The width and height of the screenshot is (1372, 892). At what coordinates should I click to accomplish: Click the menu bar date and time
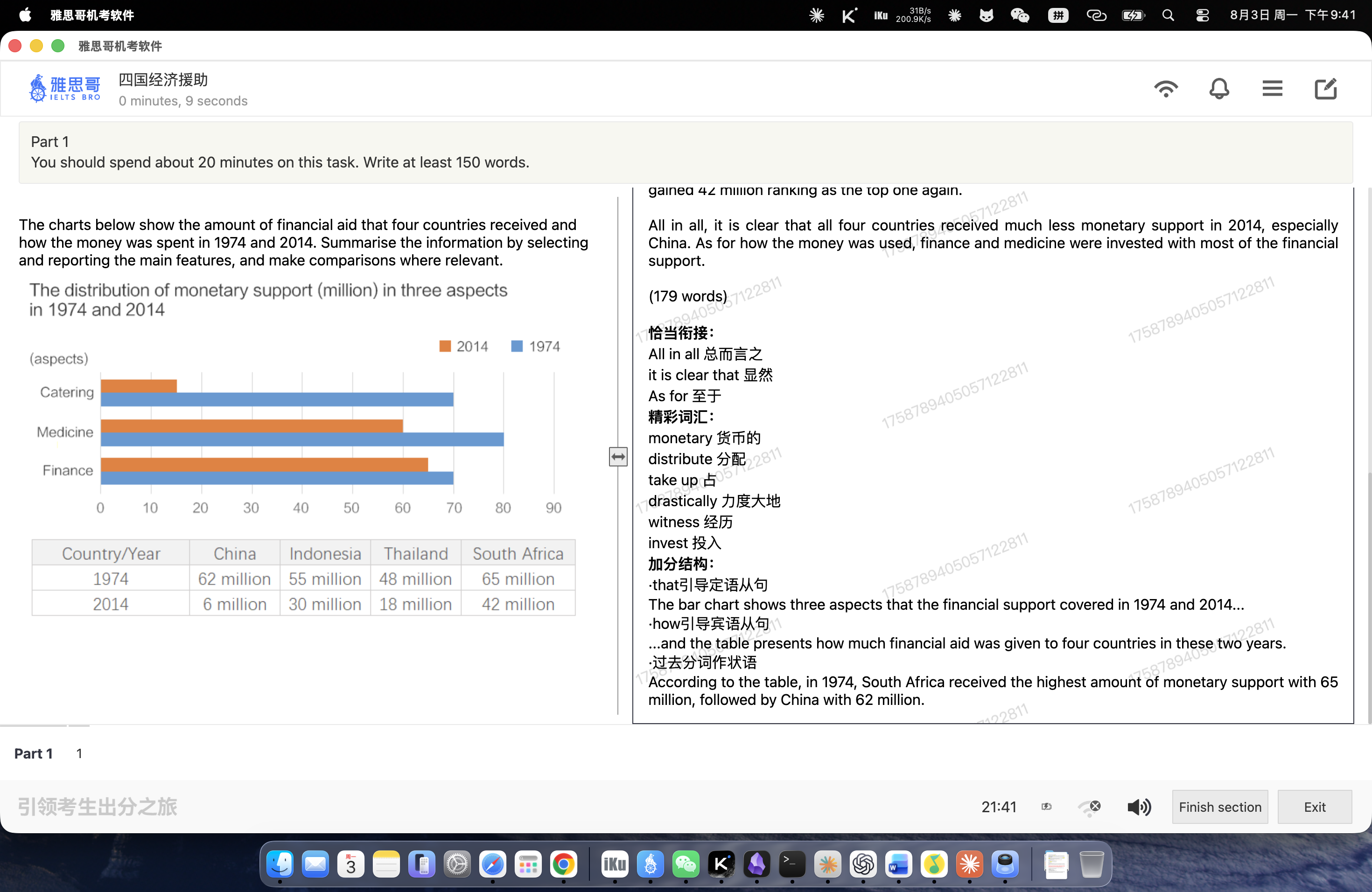pyautogui.click(x=1293, y=15)
